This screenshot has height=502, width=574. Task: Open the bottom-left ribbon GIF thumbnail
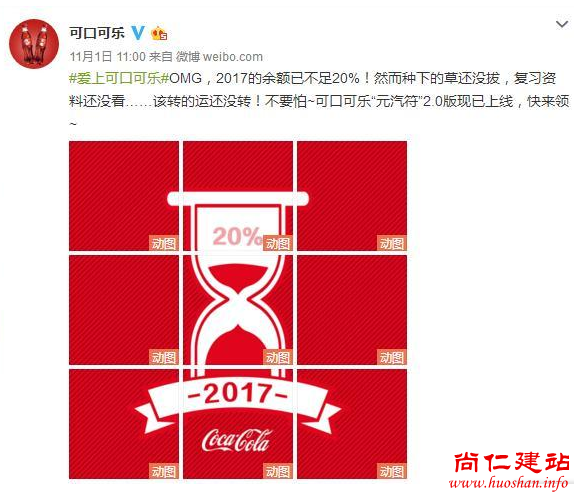click(124, 424)
